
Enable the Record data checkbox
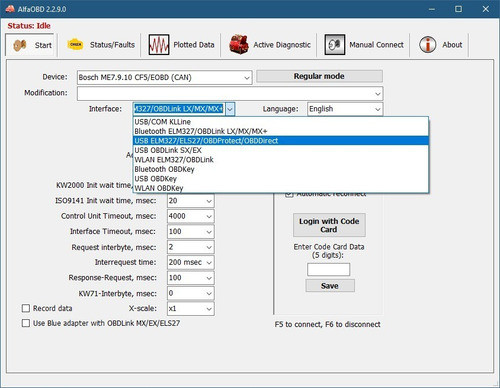(26, 308)
